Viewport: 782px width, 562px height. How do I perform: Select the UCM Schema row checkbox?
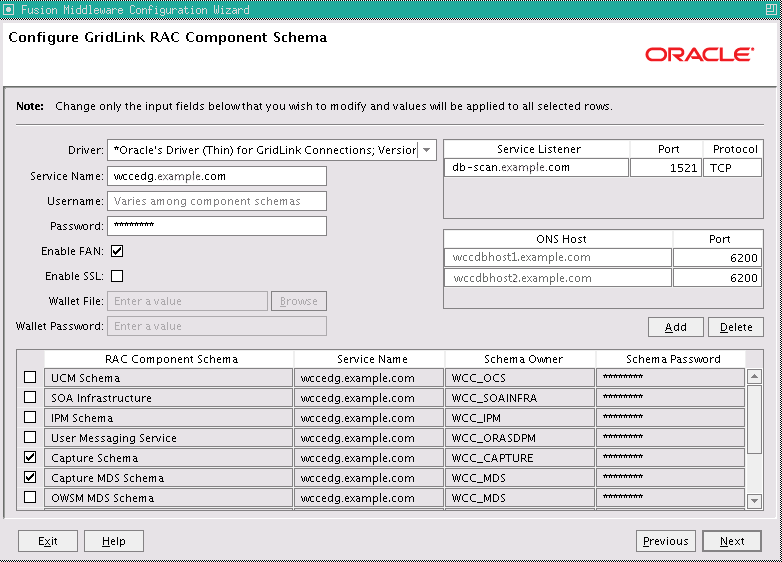[30, 377]
